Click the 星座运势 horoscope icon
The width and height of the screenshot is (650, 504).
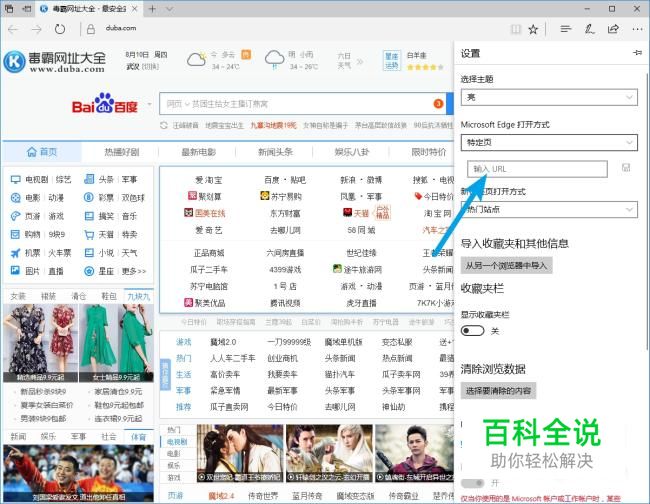[392, 61]
